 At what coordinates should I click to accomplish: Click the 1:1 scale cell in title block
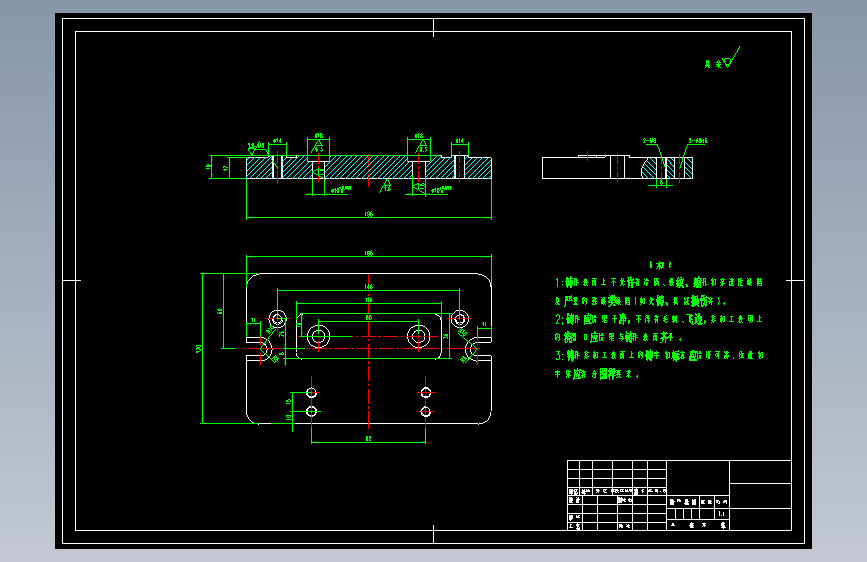pyautogui.click(x=722, y=514)
